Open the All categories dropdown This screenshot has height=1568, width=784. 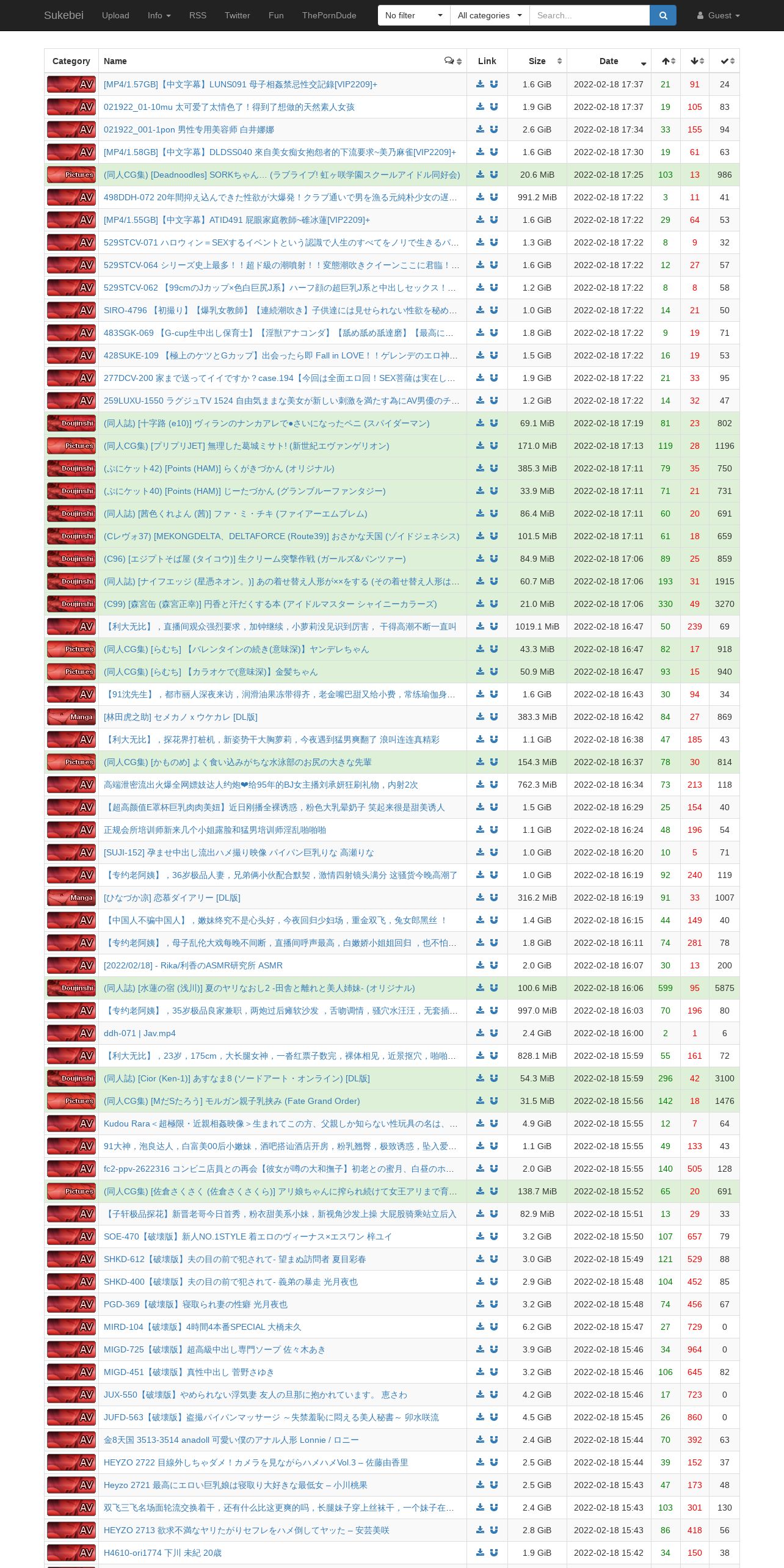[490, 15]
